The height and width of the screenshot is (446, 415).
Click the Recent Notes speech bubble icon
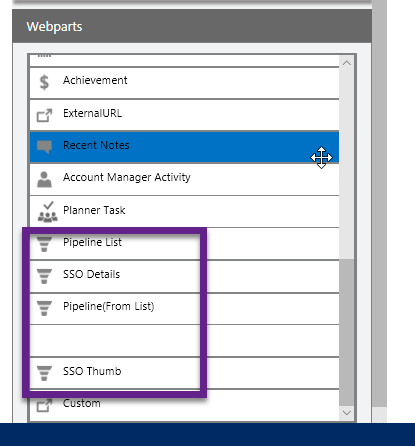click(44, 147)
